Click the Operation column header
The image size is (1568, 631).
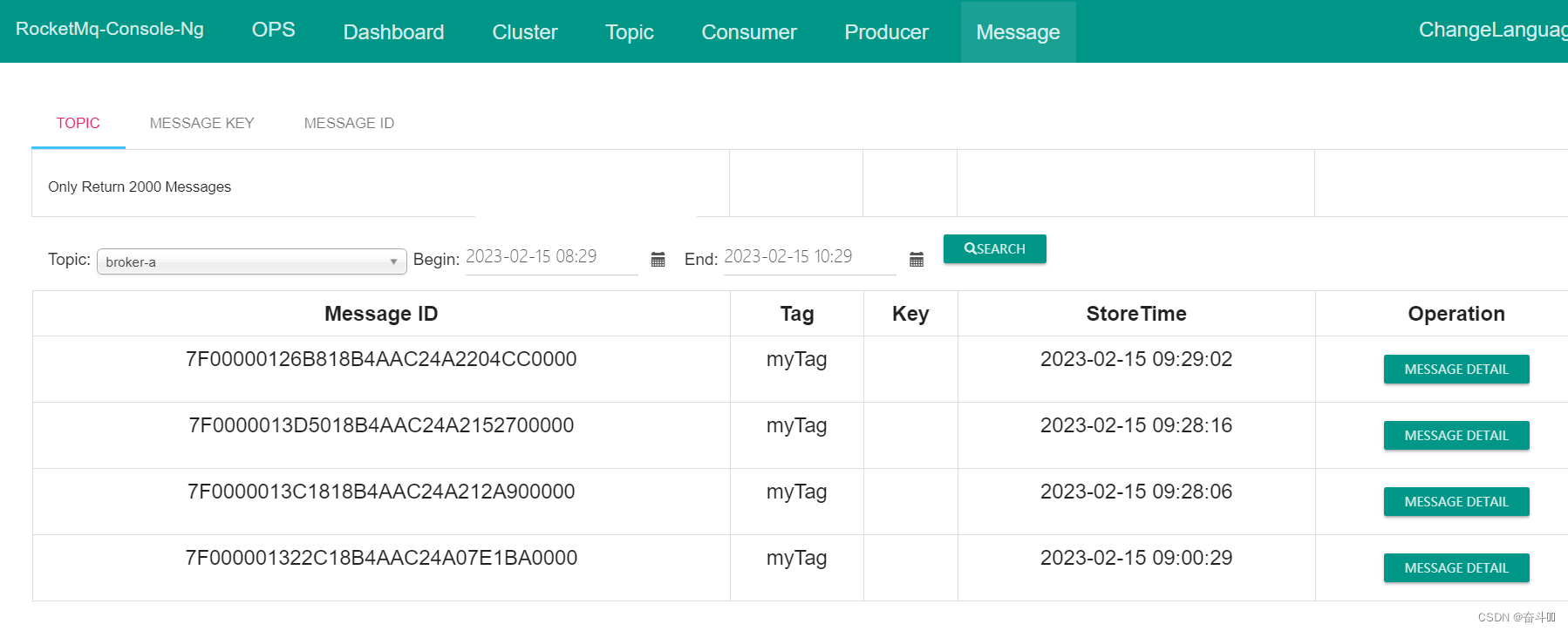pyautogui.click(x=1456, y=314)
